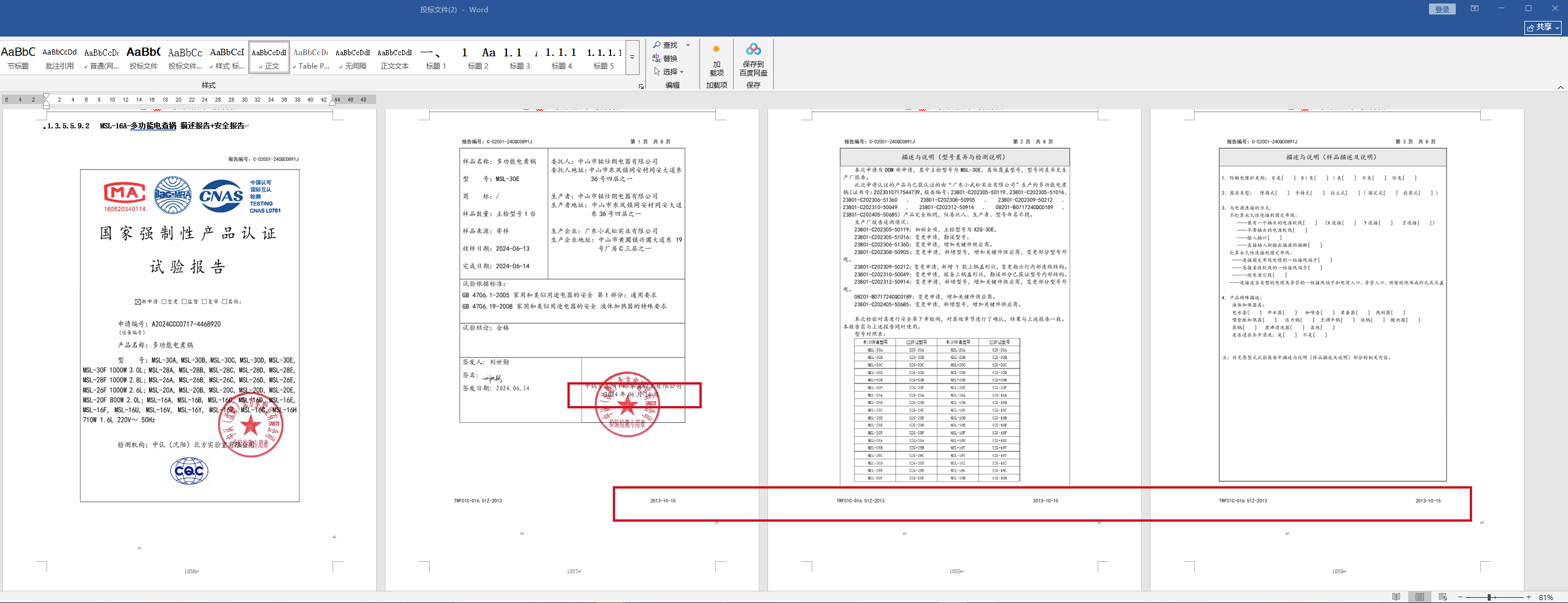Switch to Read Mode view
1568x603 pixels.
[x=1396, y=597]
